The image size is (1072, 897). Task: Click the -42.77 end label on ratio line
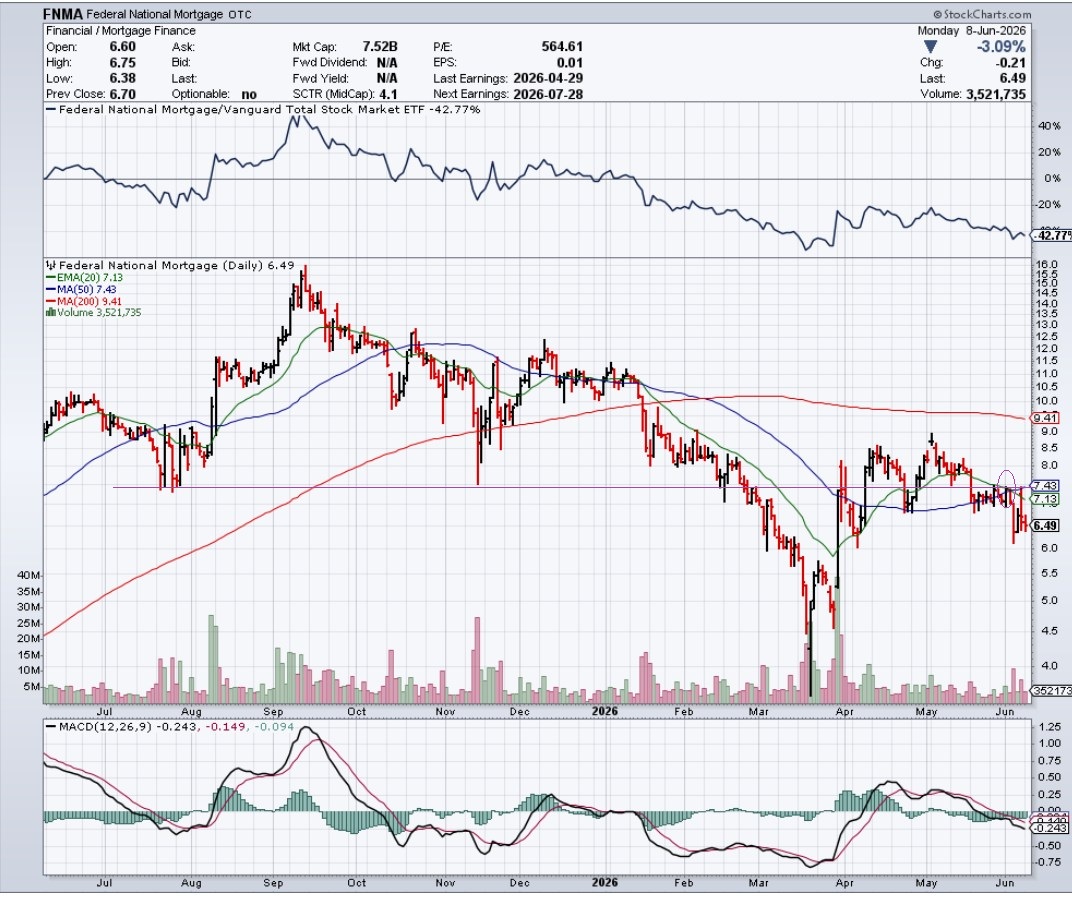pos(1051,235)
